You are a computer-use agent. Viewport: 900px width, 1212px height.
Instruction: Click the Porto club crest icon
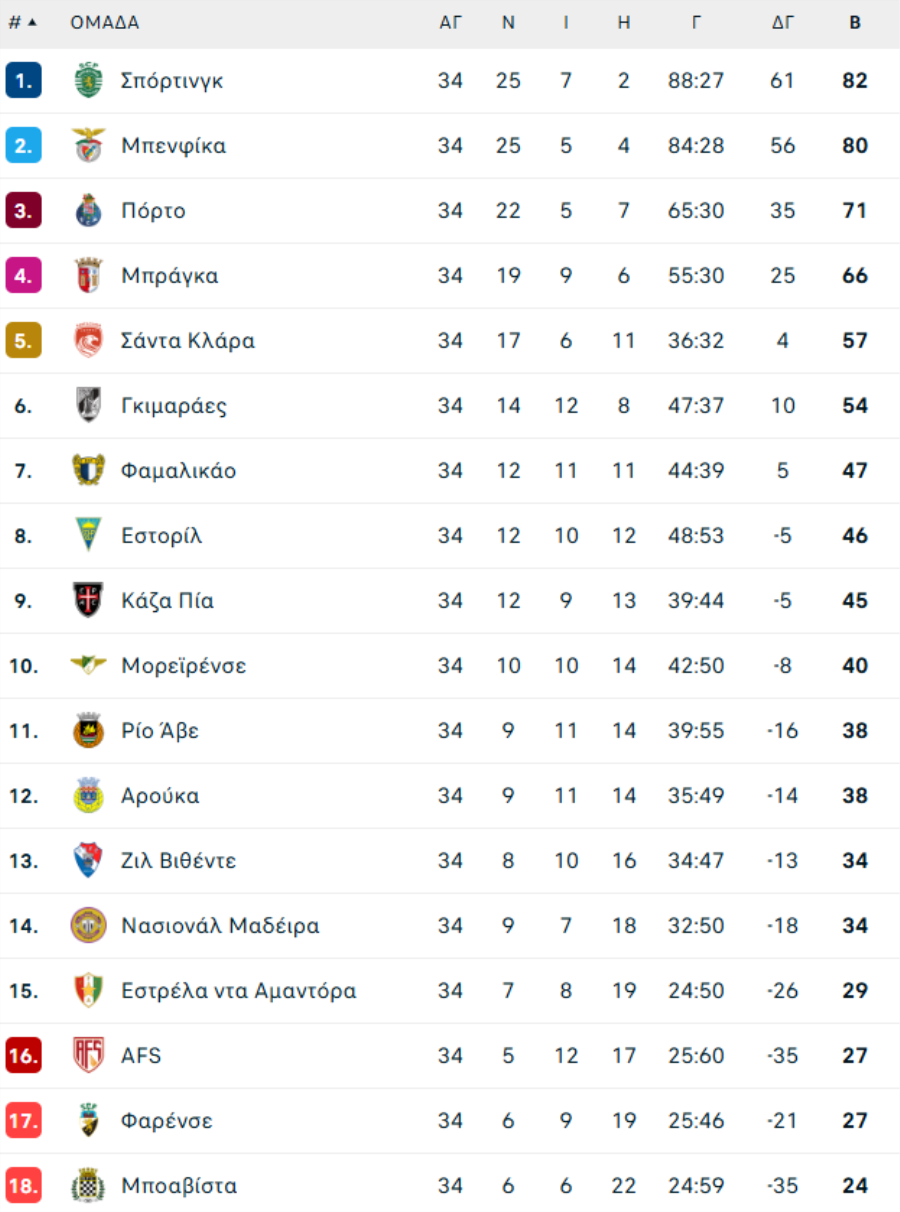tap(89, 211)
